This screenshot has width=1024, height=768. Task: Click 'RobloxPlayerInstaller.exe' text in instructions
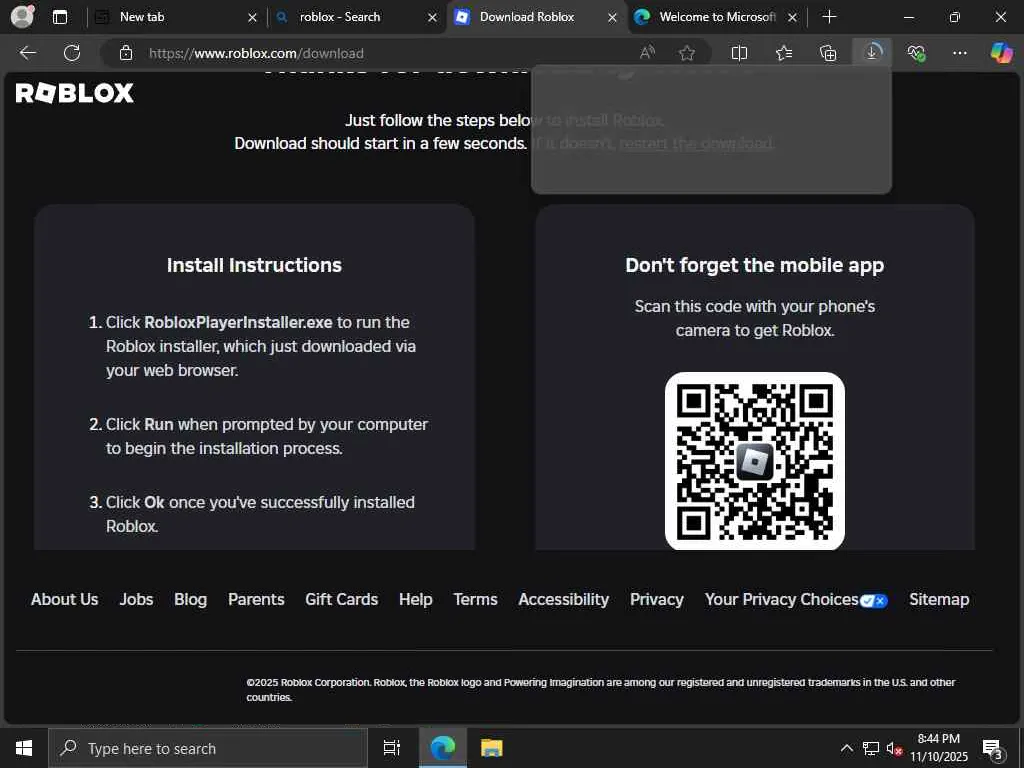coord(238,323)
